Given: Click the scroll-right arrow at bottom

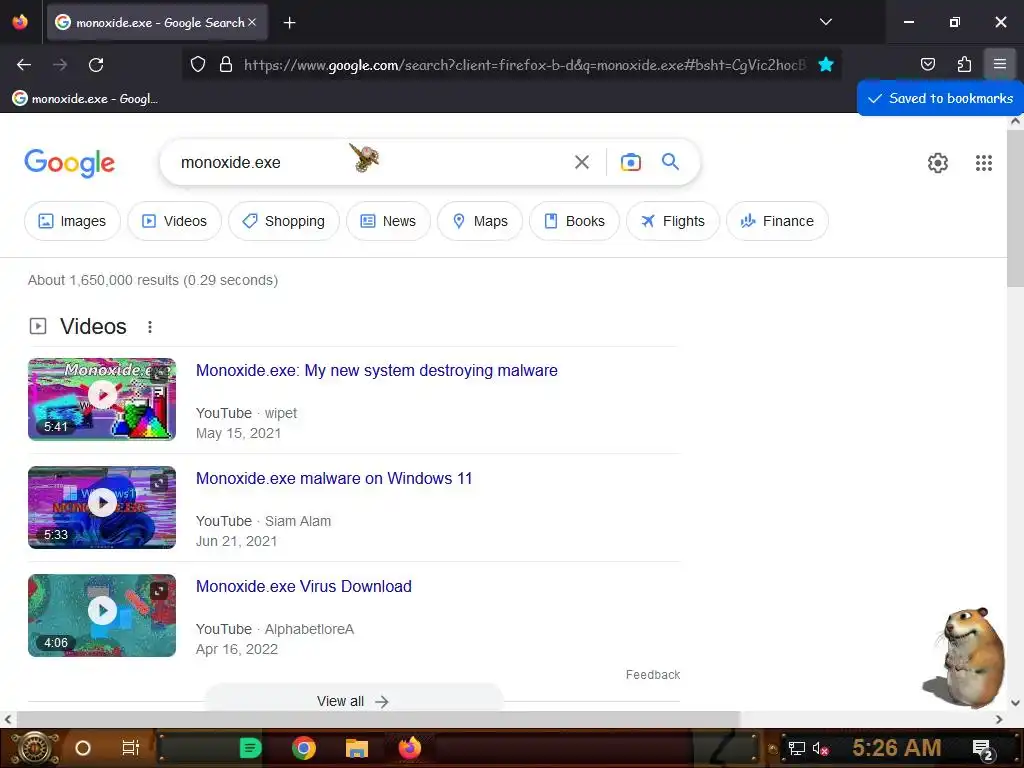Looking at the screenshot, I should 999,719.
